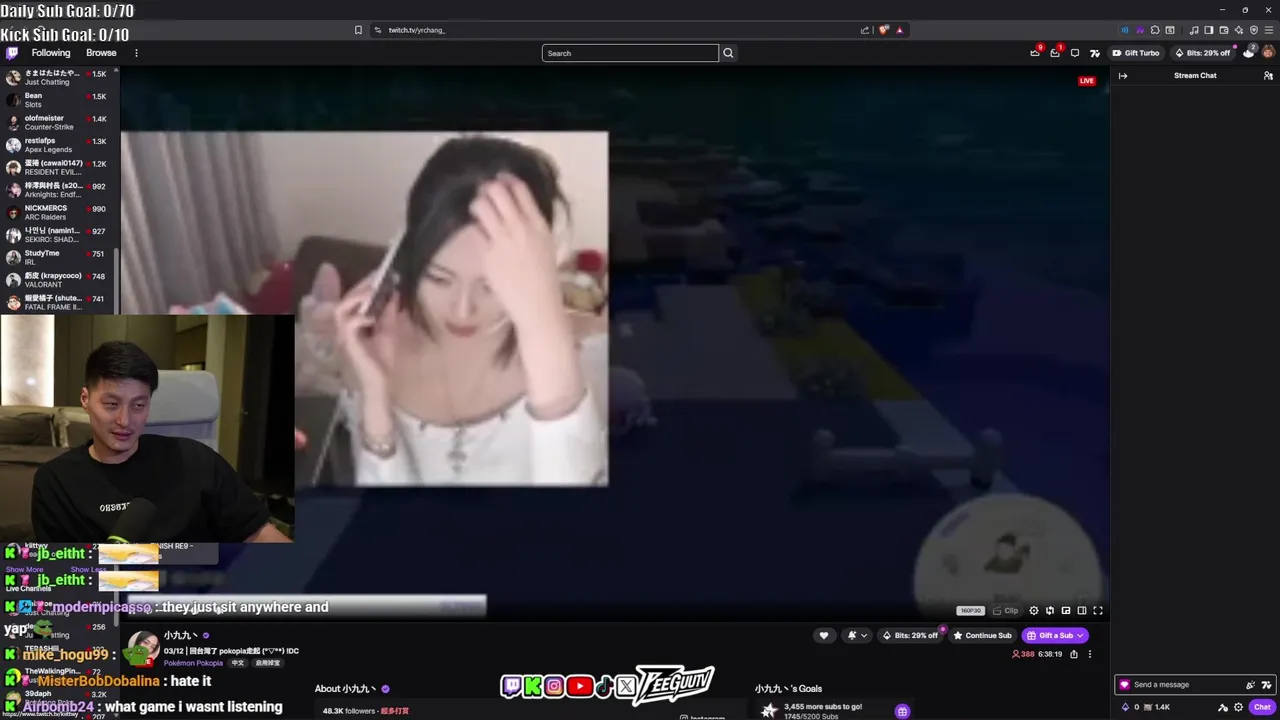
Task: Click the X icon in the Yeeguutv banner
Action: 626,686
